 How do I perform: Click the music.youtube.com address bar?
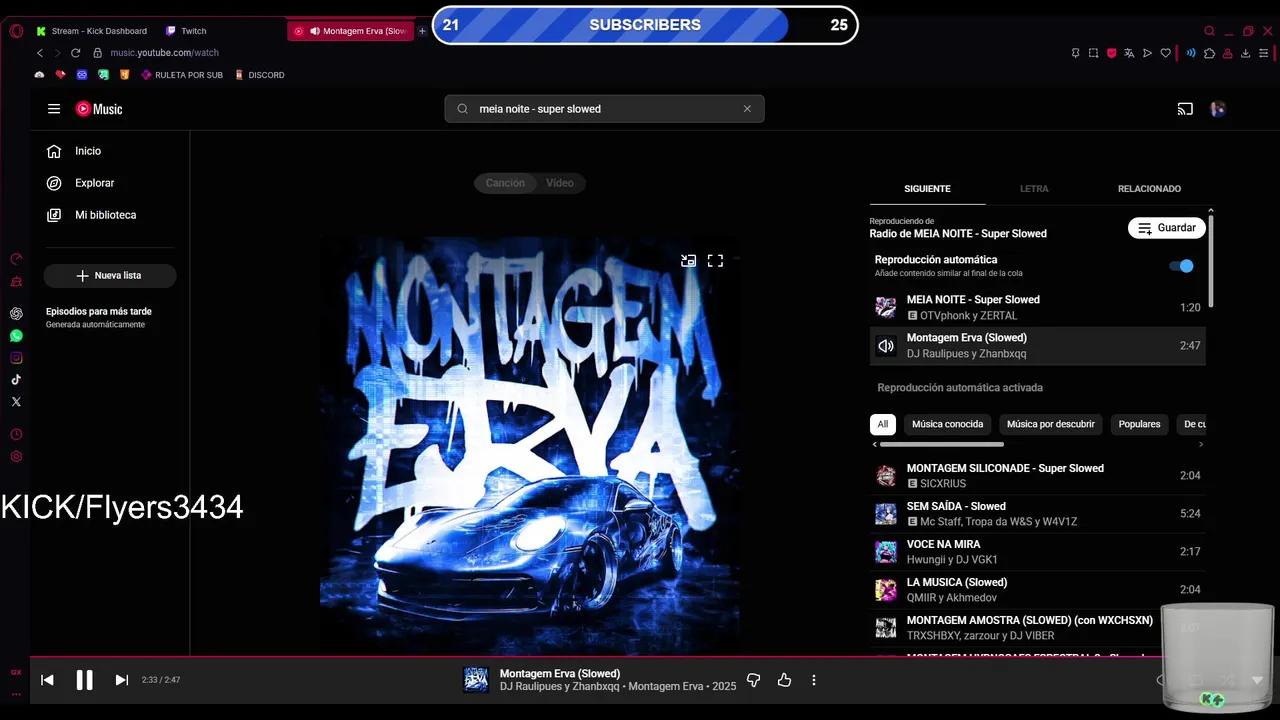tap(164, 53)
